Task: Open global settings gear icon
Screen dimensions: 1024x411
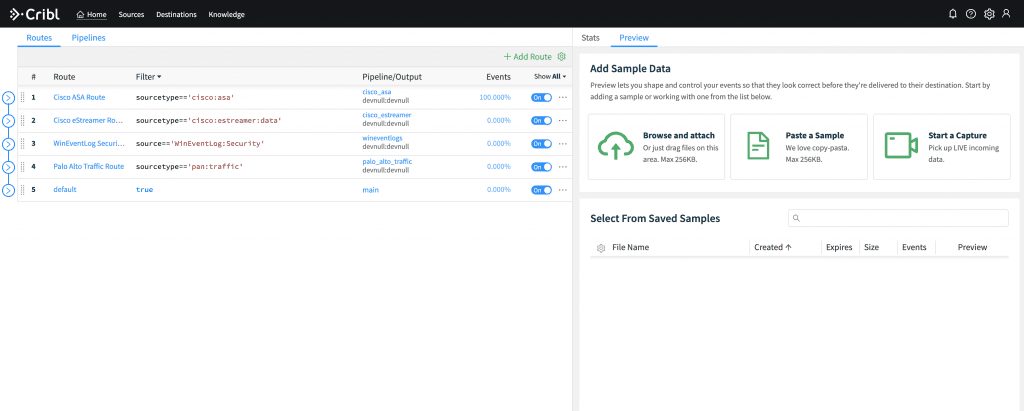Action: click(x=989, y=14)
